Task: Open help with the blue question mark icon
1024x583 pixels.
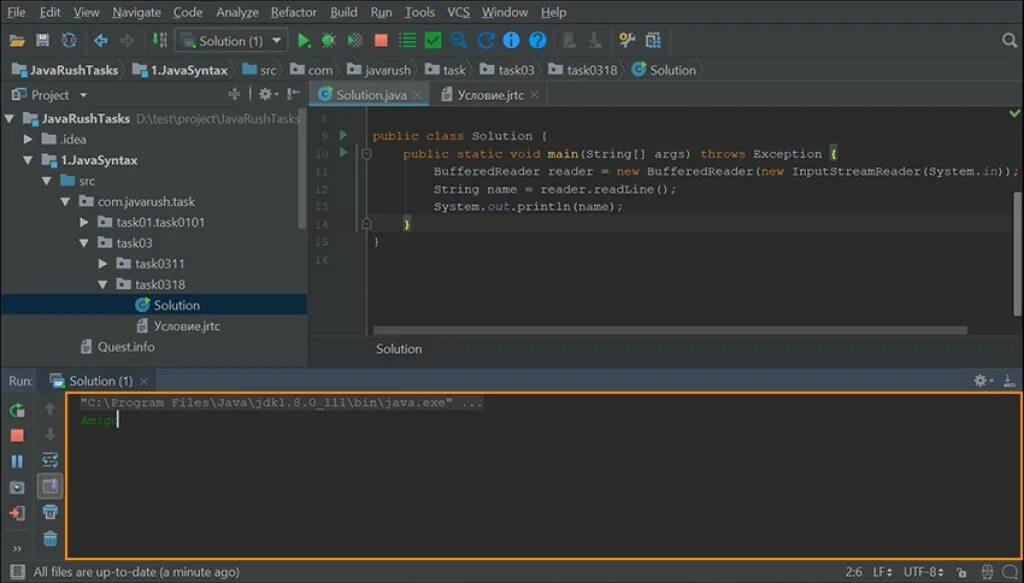Action: tap(537, 40)
